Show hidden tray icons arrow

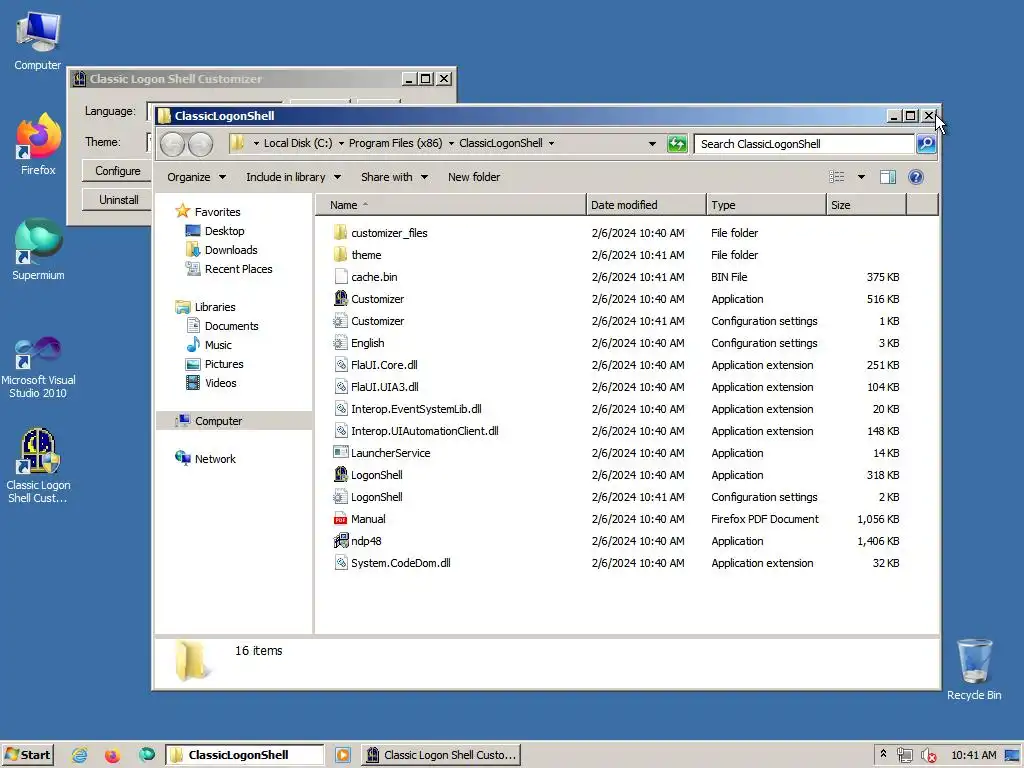click(883, 754)
